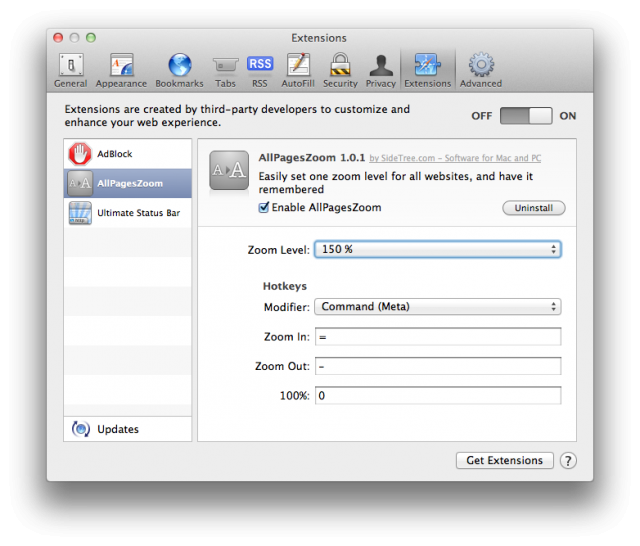Minimize the Extensions window
Viewport: 640px width, 546px height.
[74, 38]
